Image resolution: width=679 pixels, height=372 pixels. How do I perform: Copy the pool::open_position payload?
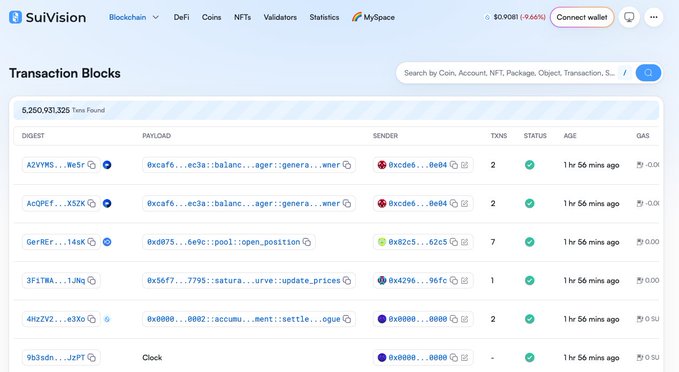(x=307, y=242)
